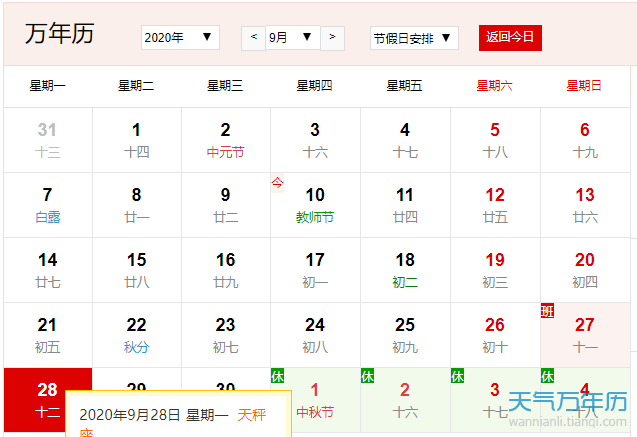The height and width of the screenshot is (437, 637).
Task: Click the 休 badge on October 3
Action: (457, 376)
